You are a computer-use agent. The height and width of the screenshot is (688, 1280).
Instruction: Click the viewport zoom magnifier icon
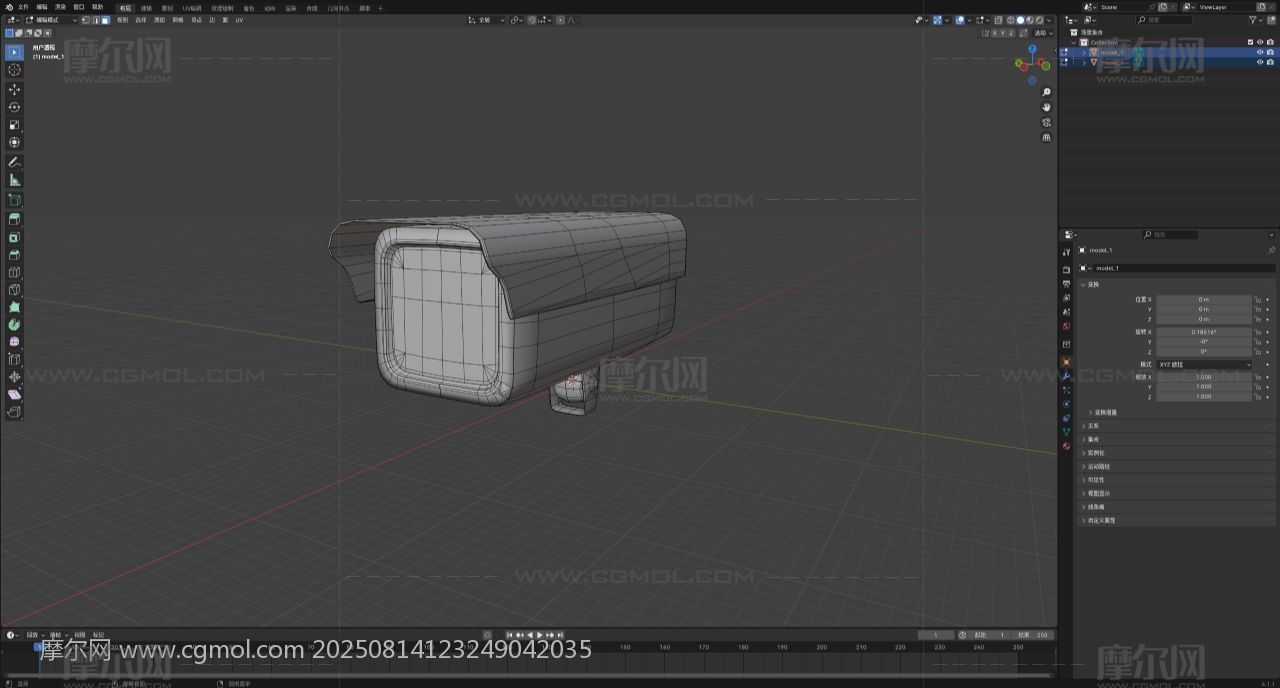pyautogui.click(x=1046, y=93)
